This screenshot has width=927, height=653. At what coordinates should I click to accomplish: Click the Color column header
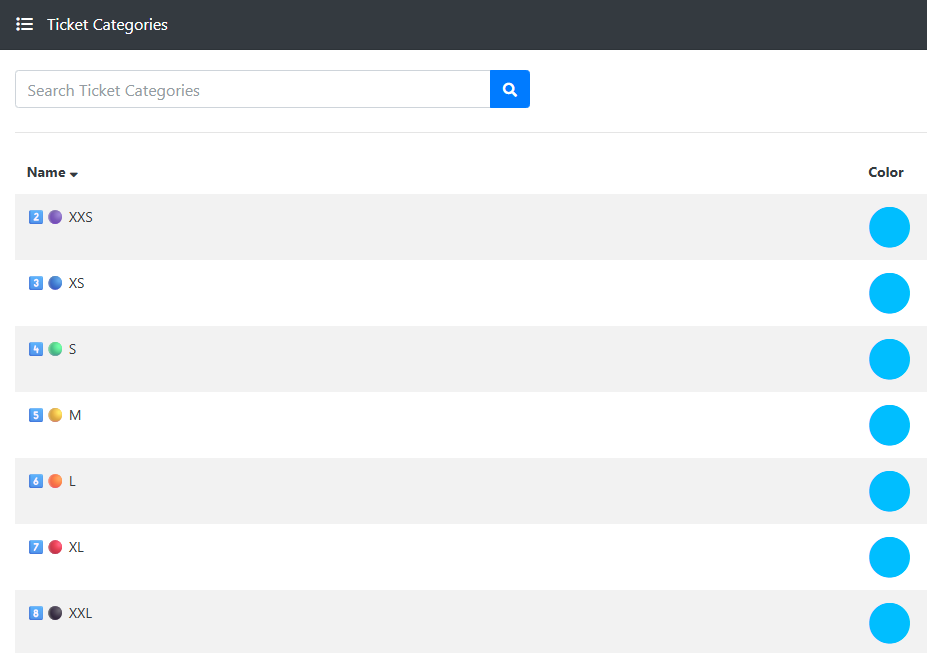(885, 172)
